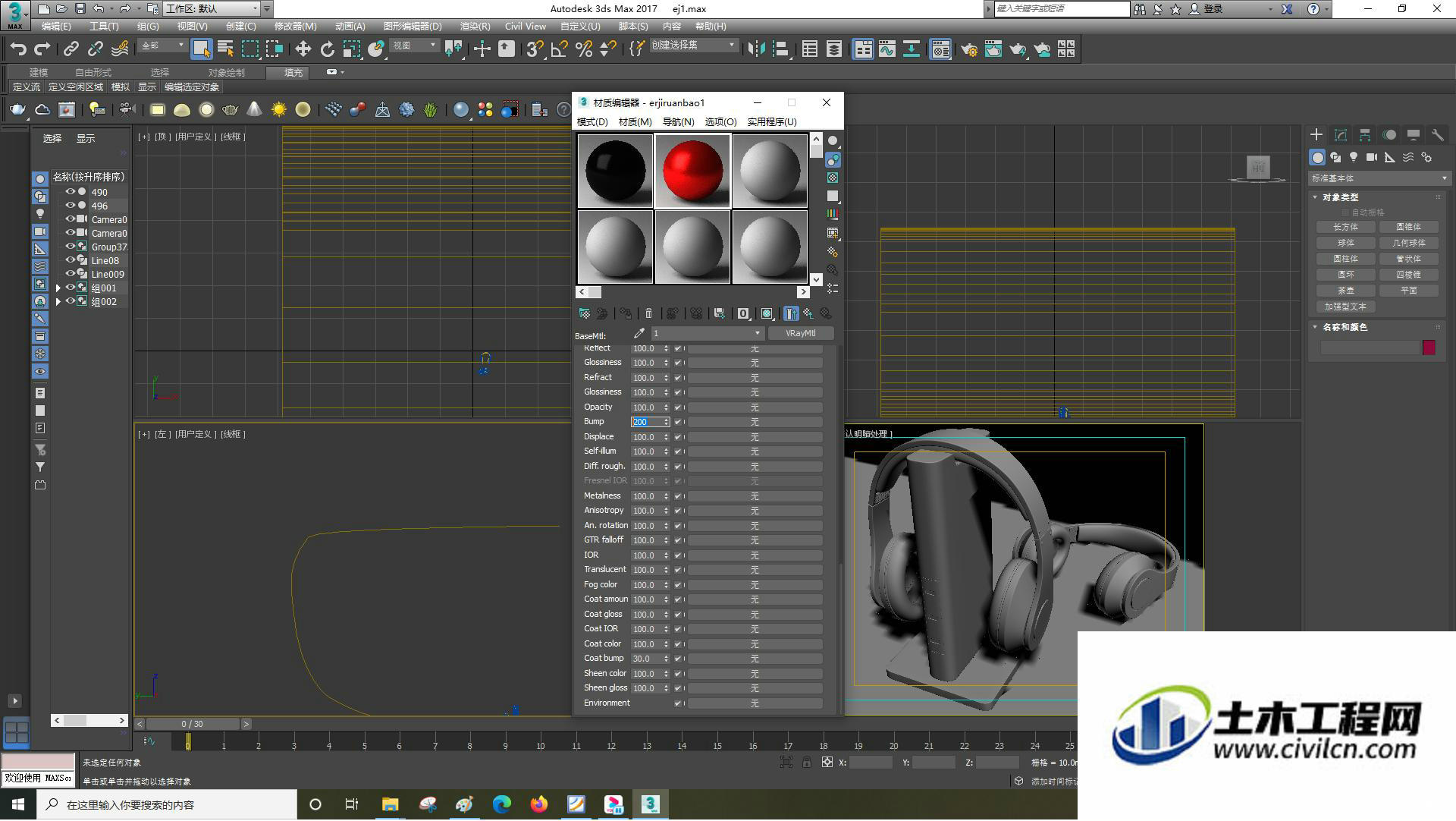Activate the Select and Move tool
The width and height of the screenshot is (1456, 821).
click(x=303, y=49)
